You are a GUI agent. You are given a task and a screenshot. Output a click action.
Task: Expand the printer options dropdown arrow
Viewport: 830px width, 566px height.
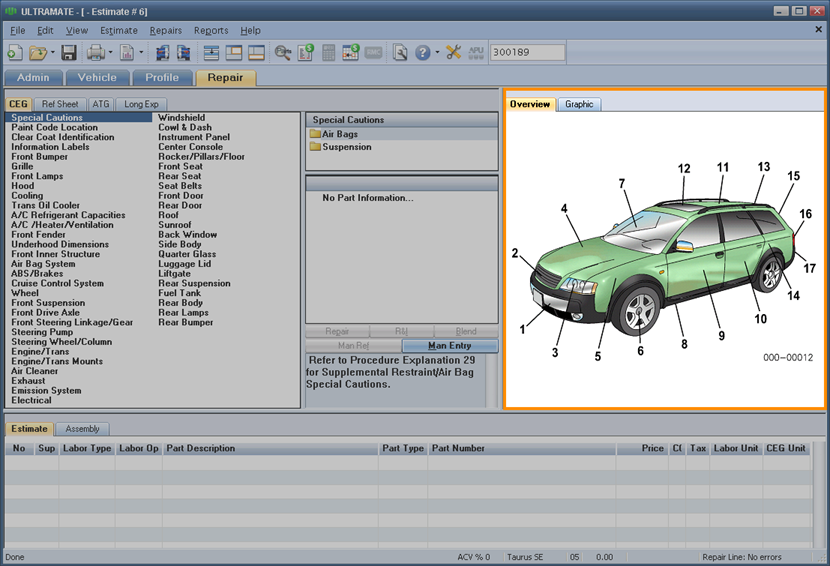[x=111, y=52]
